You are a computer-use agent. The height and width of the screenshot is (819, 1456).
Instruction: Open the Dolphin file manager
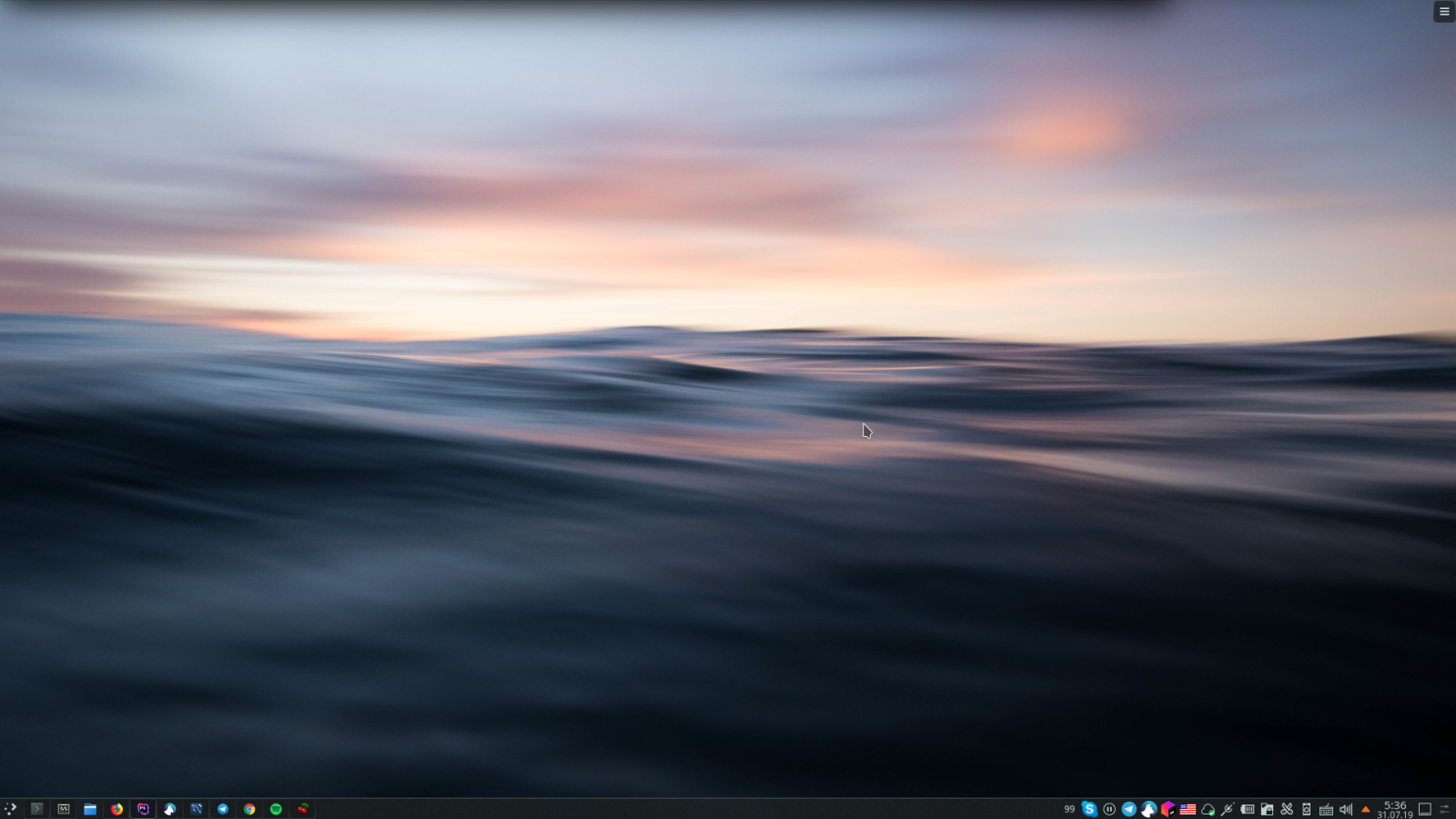point(89,808)
